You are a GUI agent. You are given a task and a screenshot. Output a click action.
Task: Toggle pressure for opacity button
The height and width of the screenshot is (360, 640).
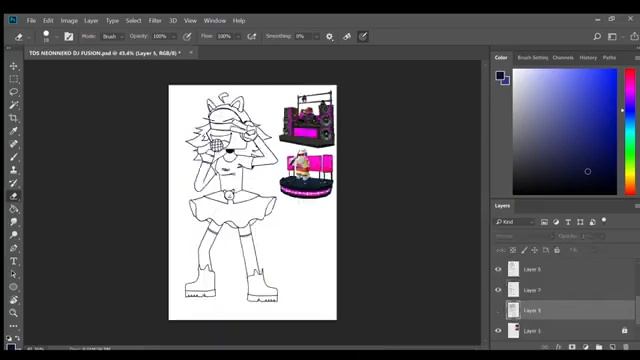187,37
